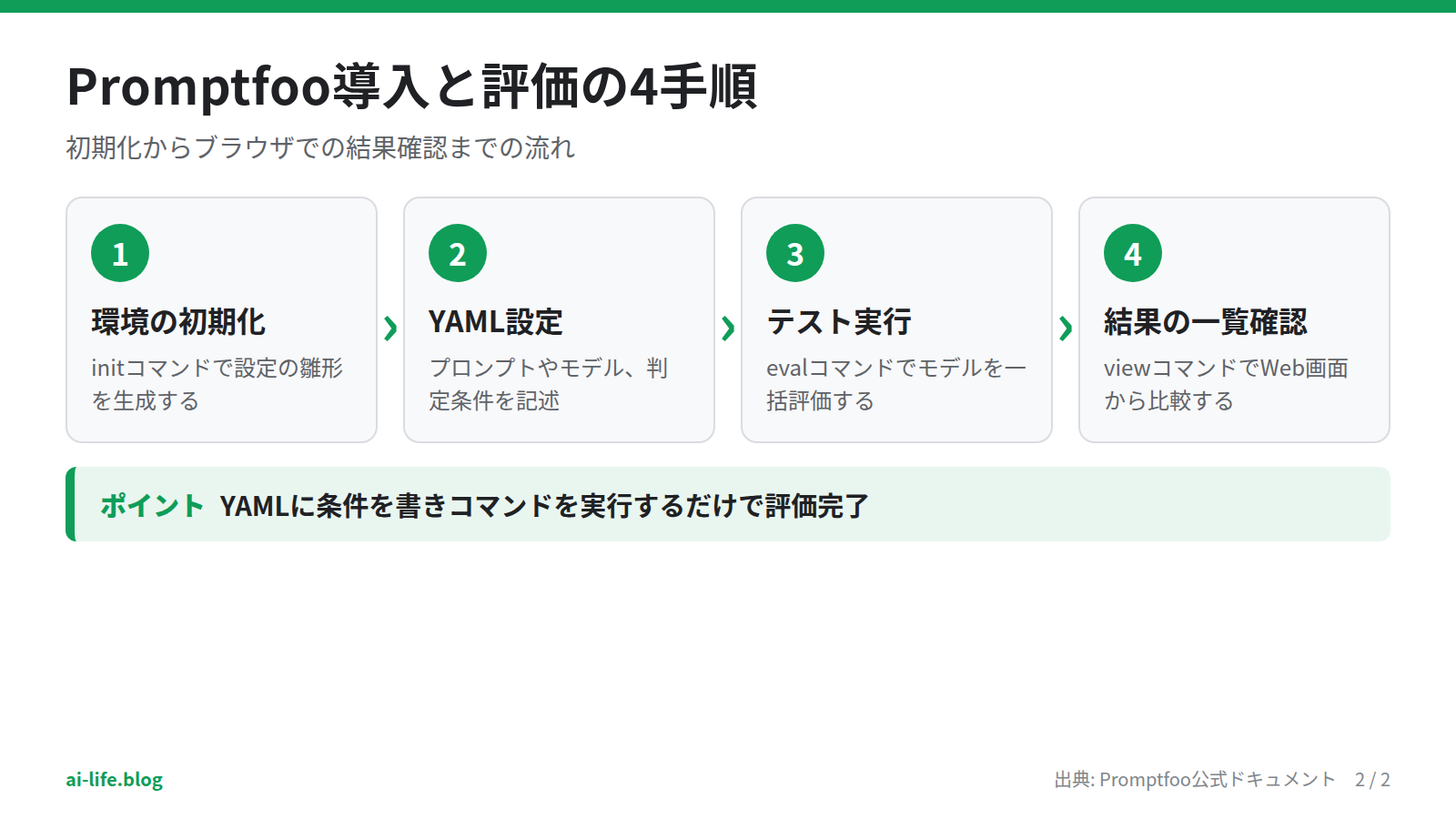Screen dimensions: 1456x819
Task: Click the subtitle 初期化からブラウザでの結果確認までの流れ
Action: pyautogui.click(x=320, y=147)
